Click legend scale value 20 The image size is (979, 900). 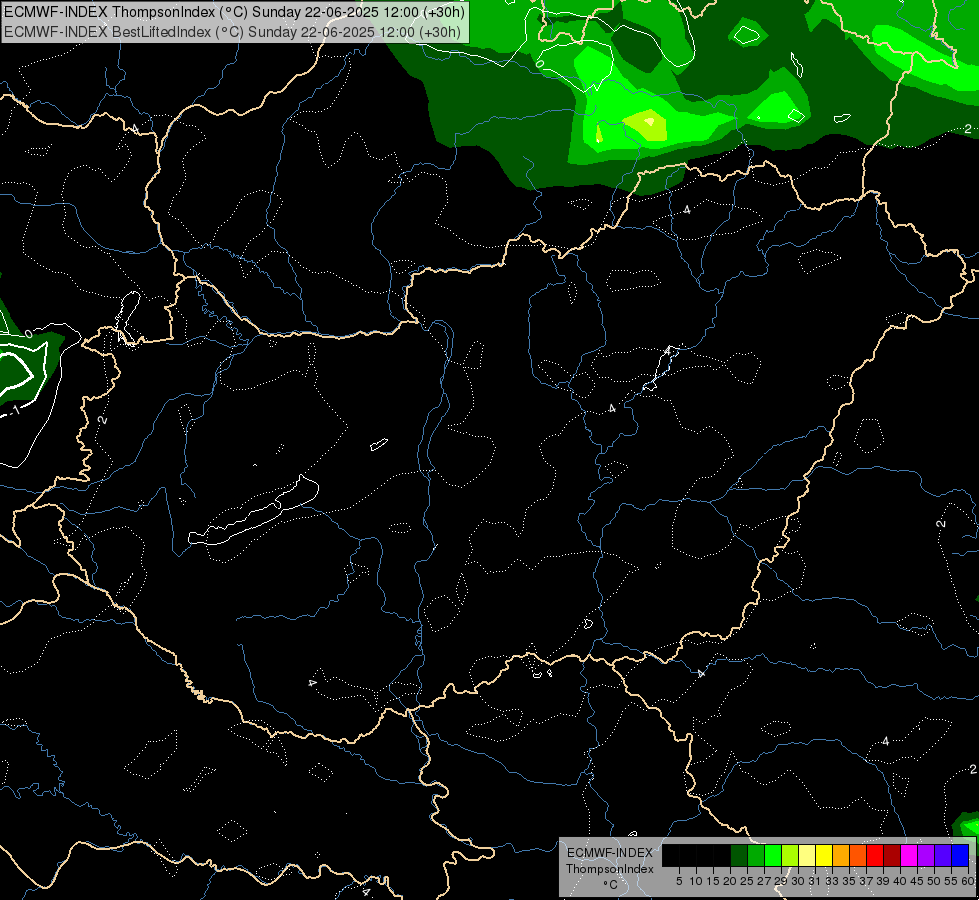730,881
